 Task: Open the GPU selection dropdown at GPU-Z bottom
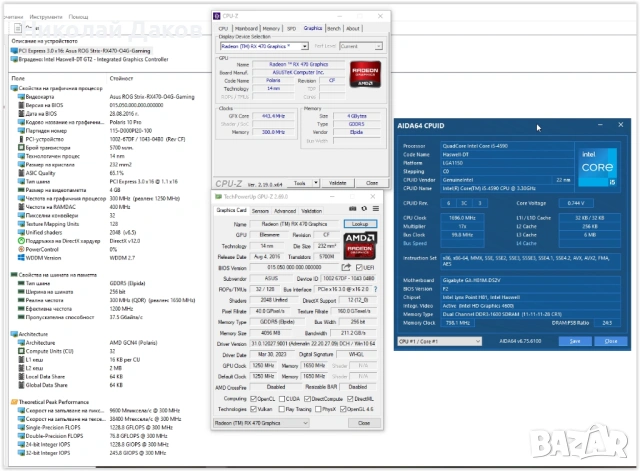click(x=261, y=423)
